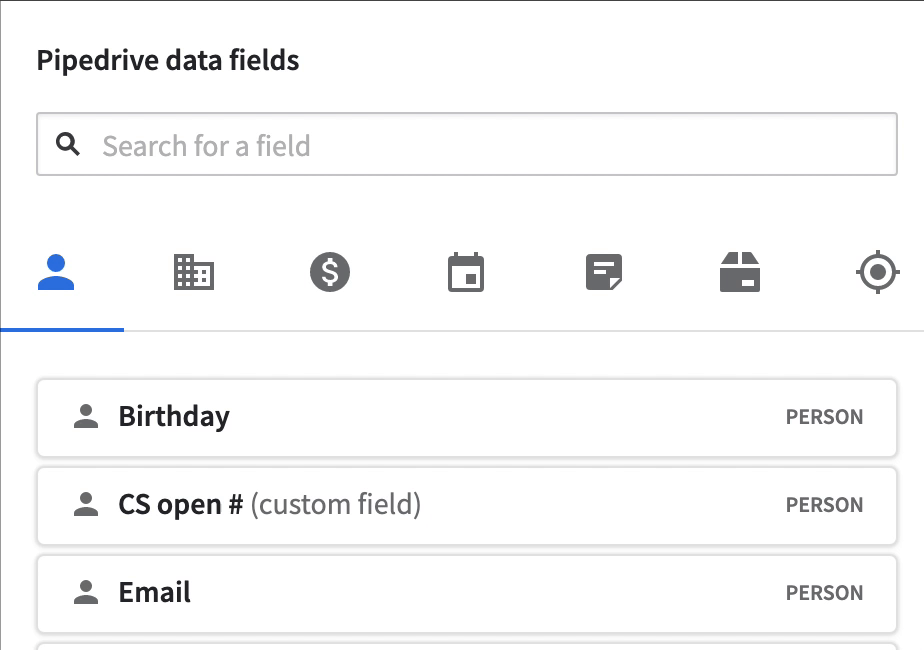Click the PERSON label on CS open # row
The width and height of the screenshot is (924, 650).
(824, 504)
